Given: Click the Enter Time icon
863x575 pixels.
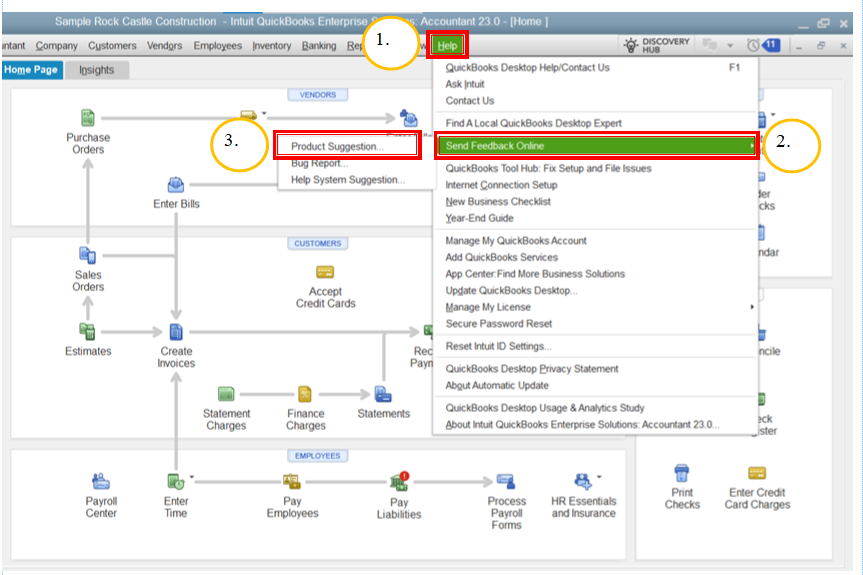Looking at the screenshot, I should (x=176, y=481).
